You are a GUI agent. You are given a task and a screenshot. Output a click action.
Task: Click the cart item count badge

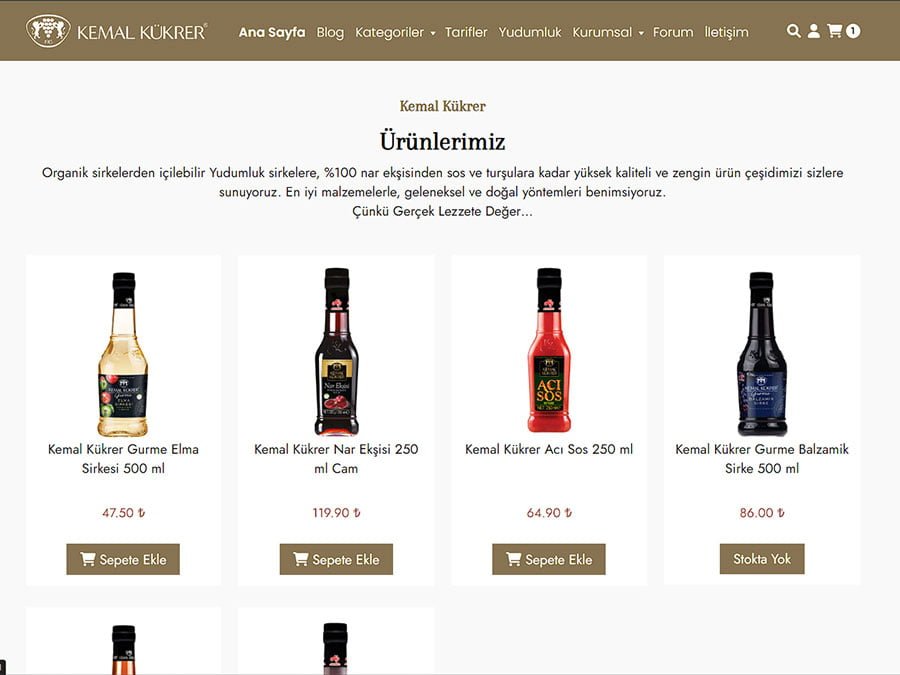pos(853,31)
